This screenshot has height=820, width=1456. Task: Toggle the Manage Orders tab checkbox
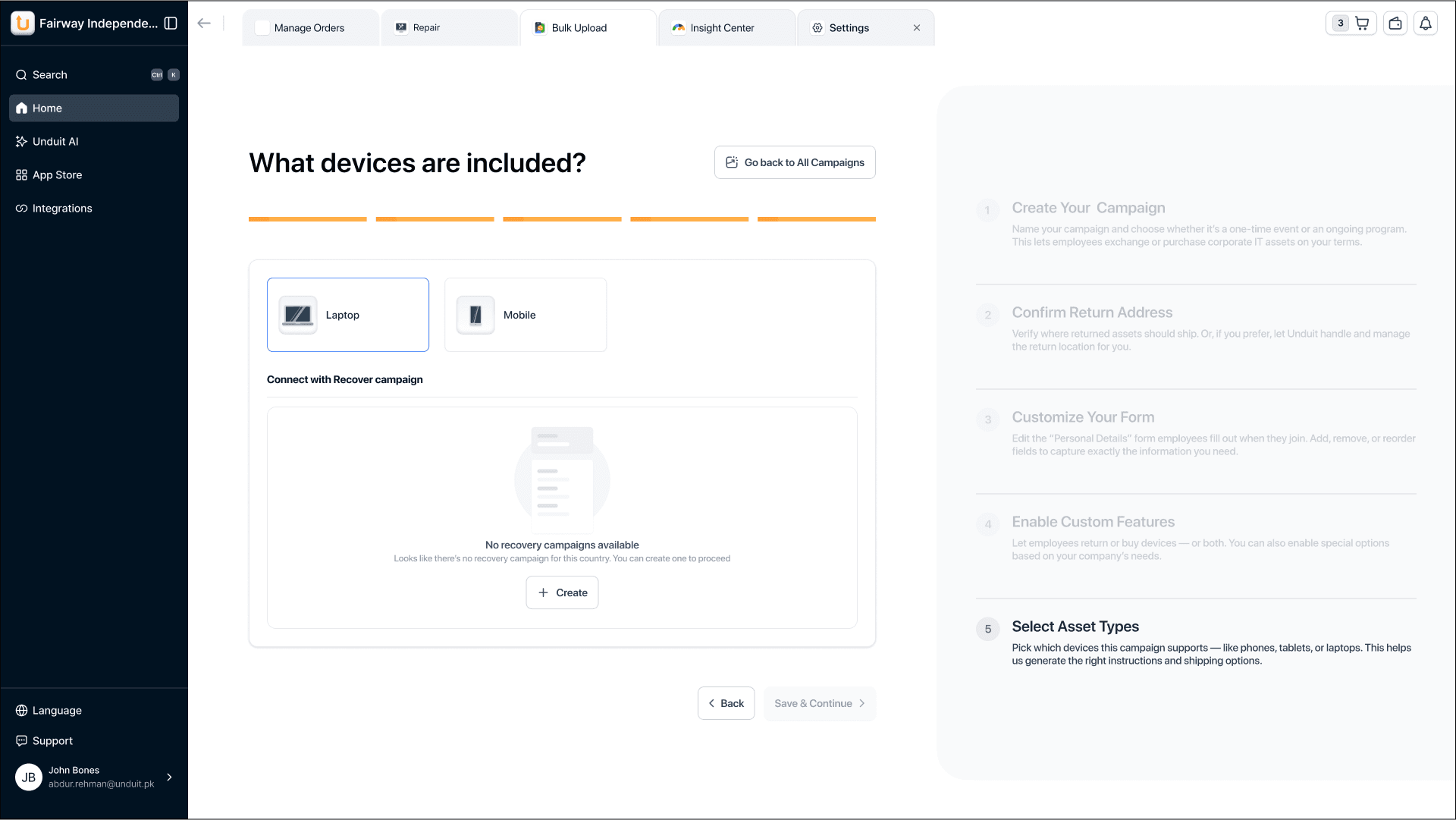[262, 27]
